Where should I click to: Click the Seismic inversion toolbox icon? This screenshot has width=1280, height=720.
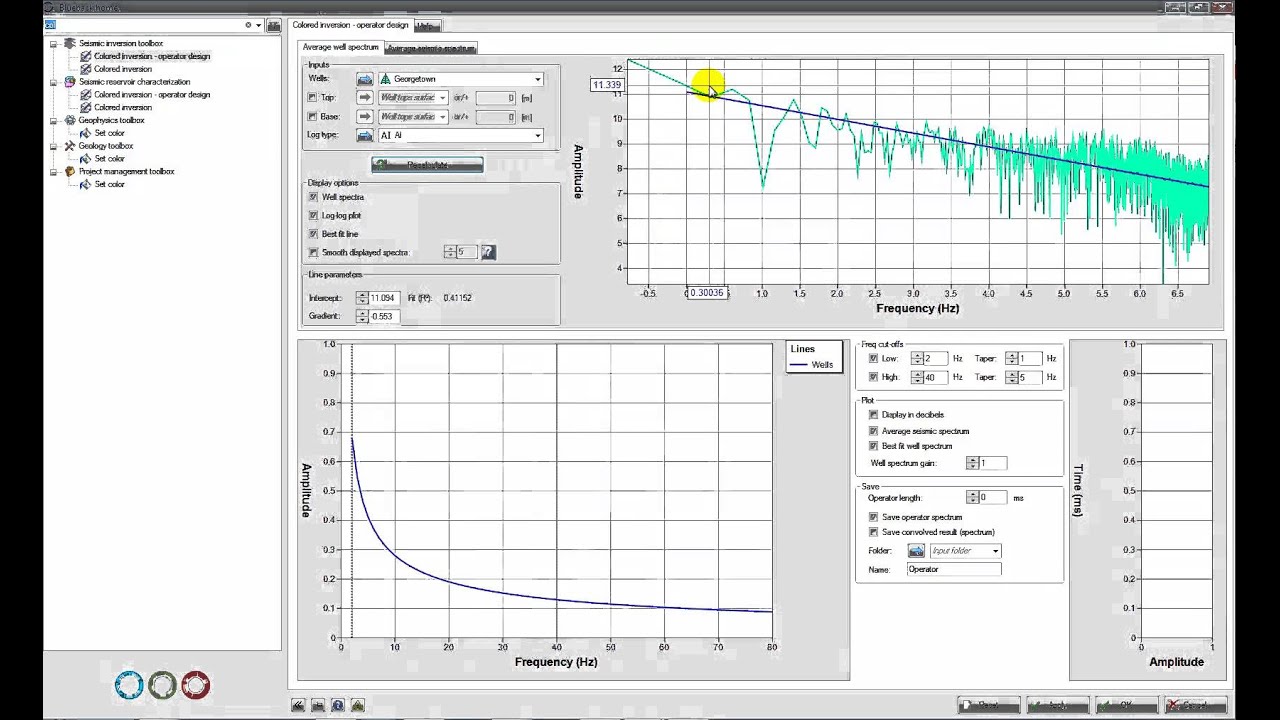[x=70, y=44]
